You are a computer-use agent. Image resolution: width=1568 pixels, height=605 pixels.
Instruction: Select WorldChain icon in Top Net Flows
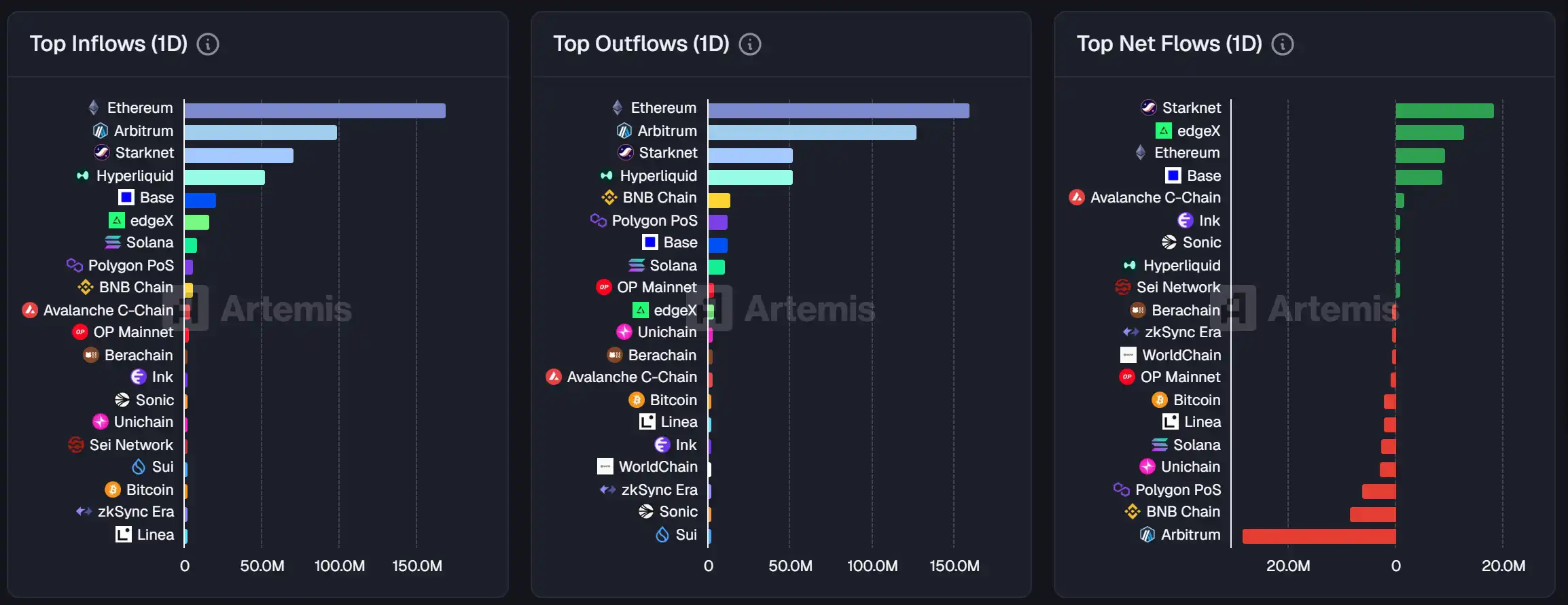(x=1128, y=355)
